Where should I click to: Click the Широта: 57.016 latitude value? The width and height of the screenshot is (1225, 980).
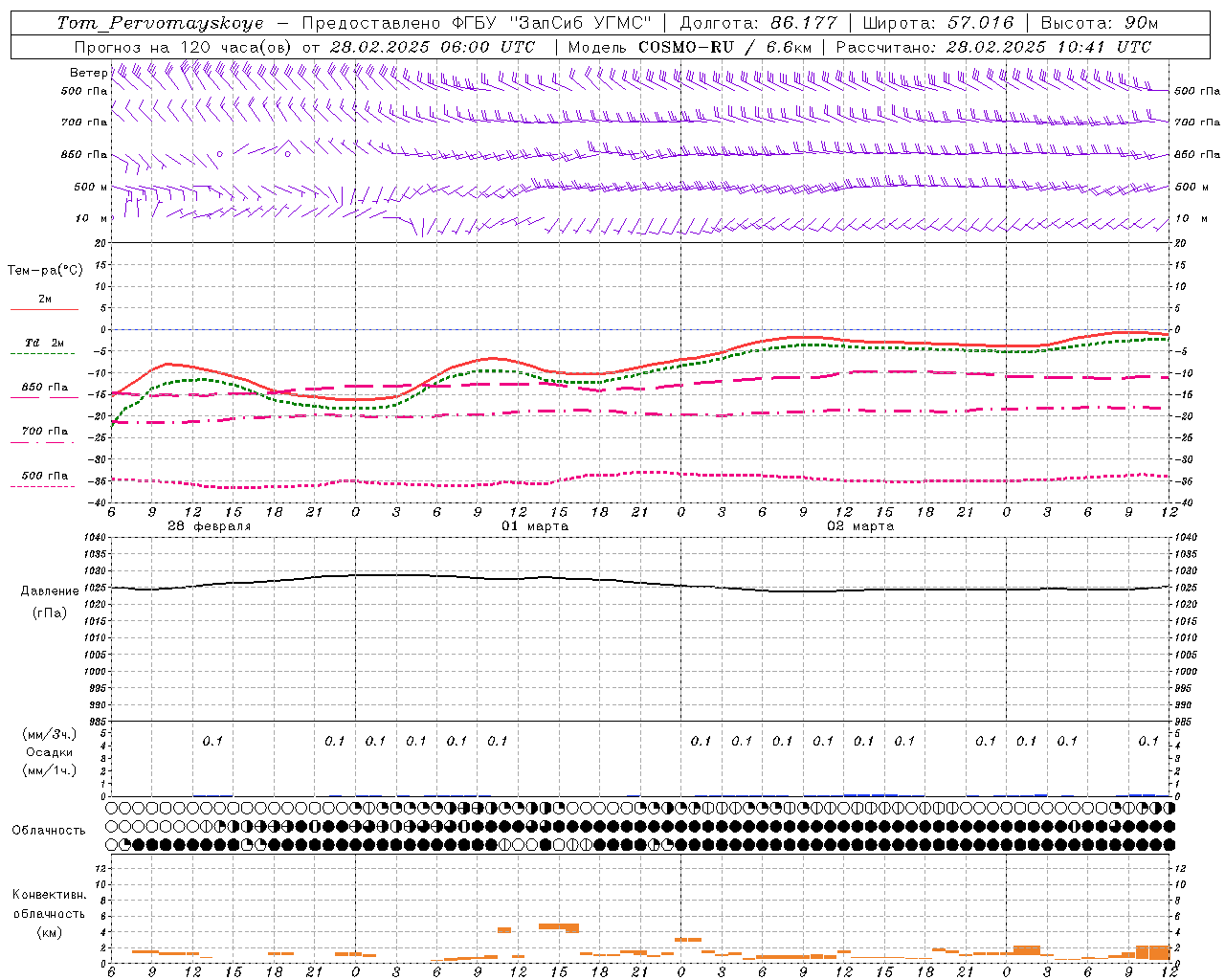click(x=938, y=23)
